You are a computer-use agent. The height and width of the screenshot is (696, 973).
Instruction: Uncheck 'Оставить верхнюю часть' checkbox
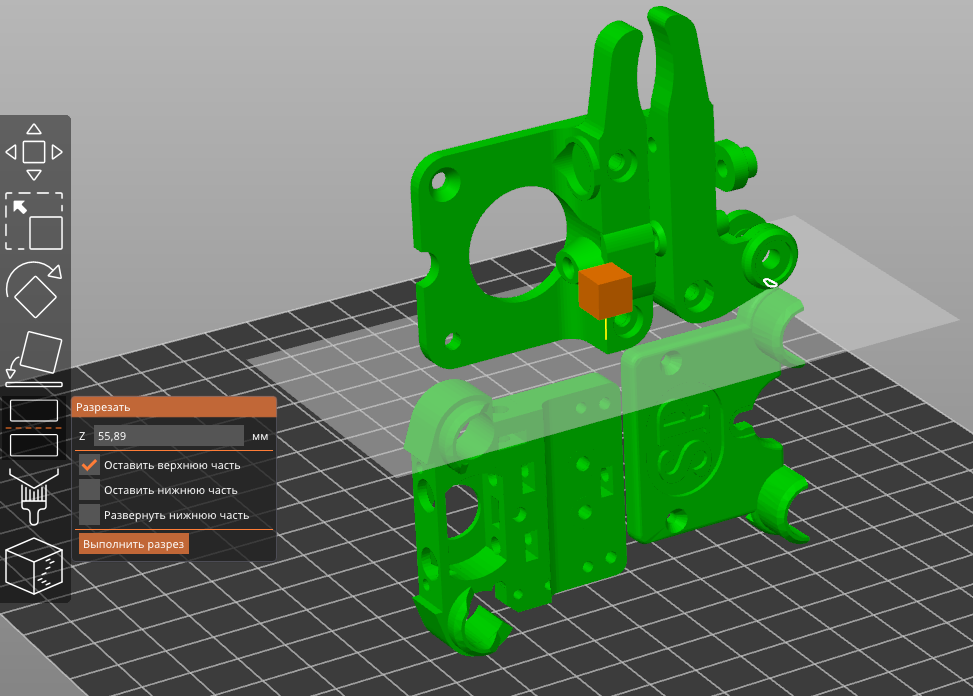coord(90,465)
